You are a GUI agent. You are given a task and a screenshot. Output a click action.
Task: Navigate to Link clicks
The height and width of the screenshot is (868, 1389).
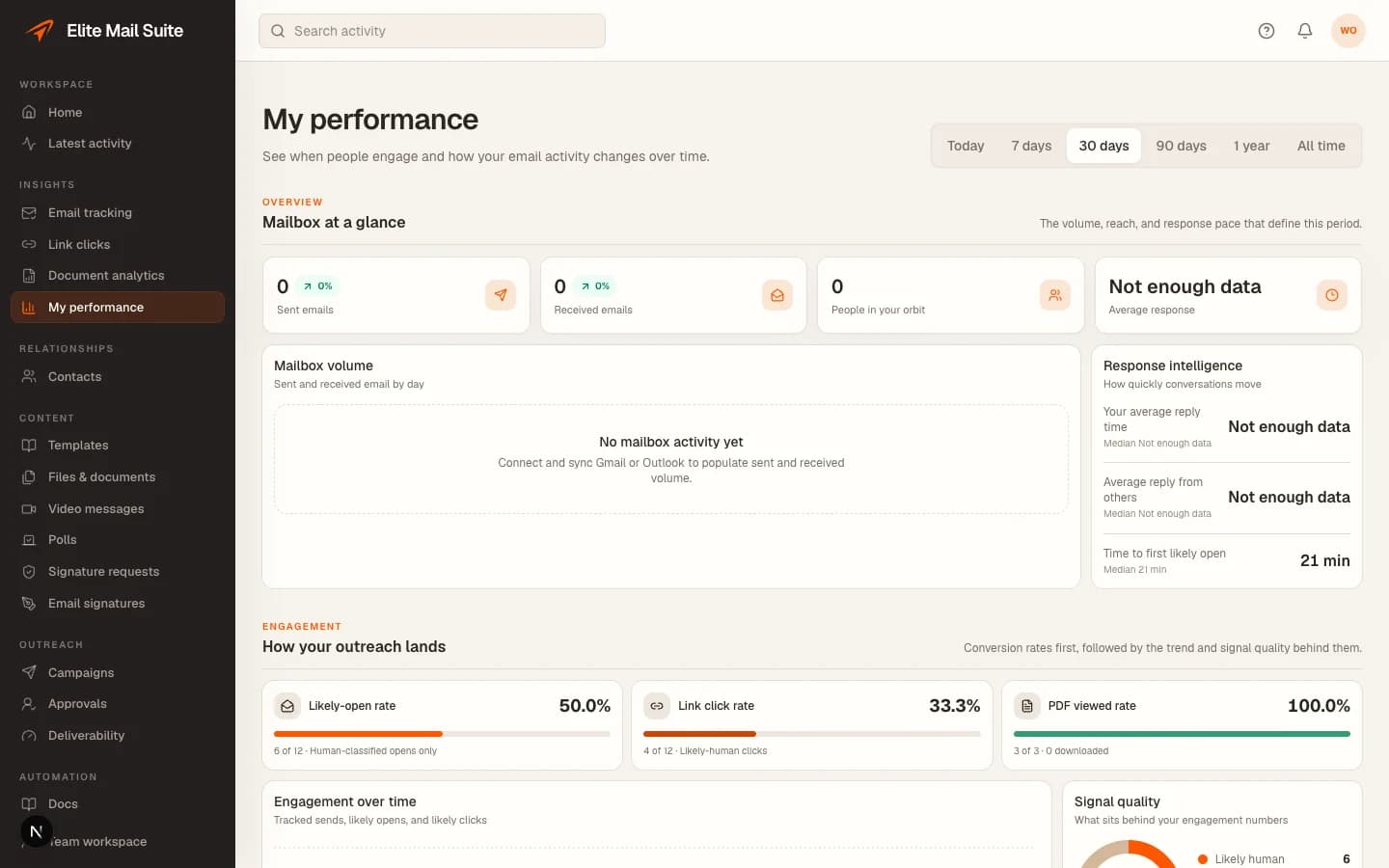pos(118,245)
